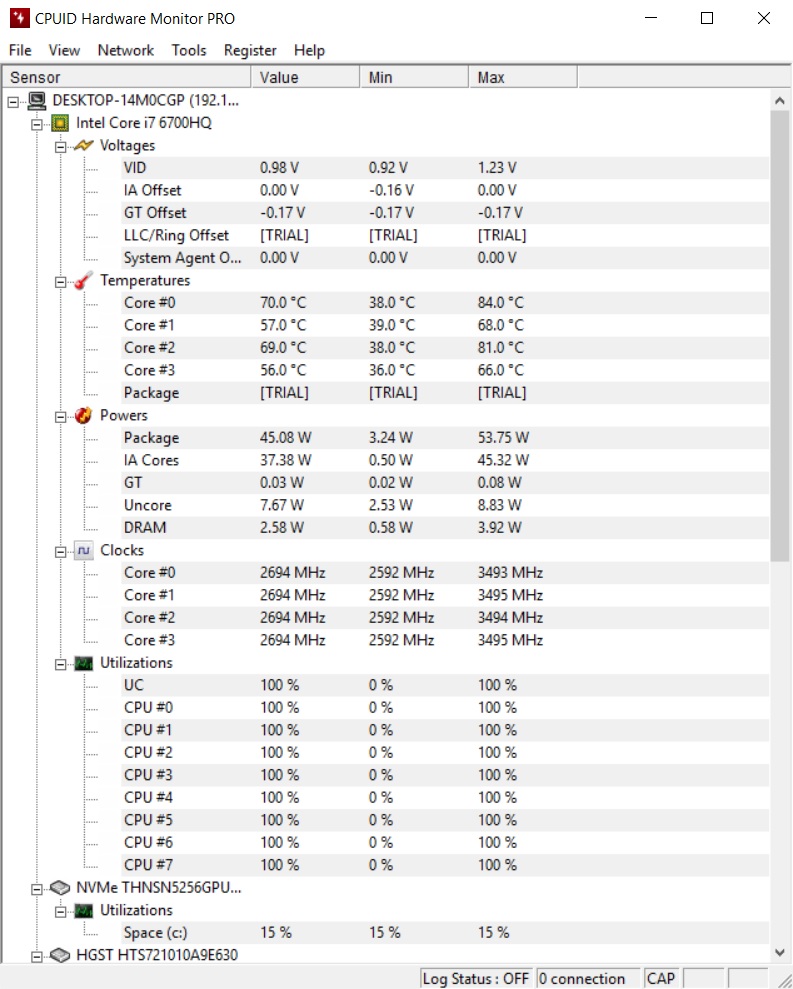The height and width of the screenshot is (989, 793).
Task: Click the Powers flame icon
Action: coord(83,416)
